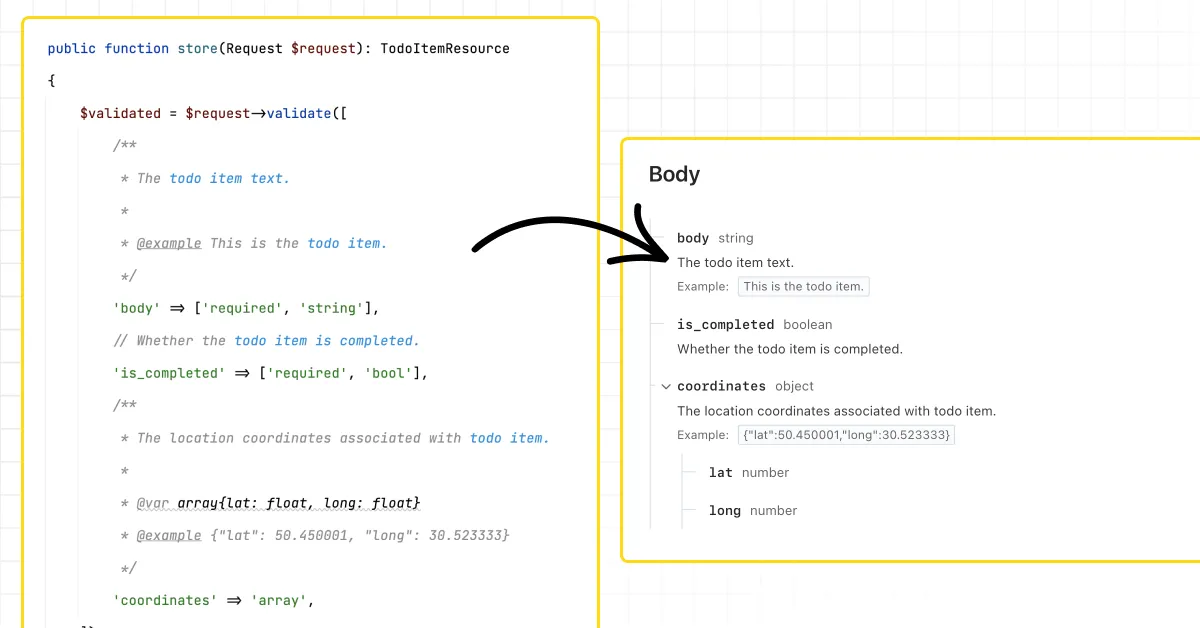
Task: Click the 'object' type label beside coordinates
Action: point(795,386)
